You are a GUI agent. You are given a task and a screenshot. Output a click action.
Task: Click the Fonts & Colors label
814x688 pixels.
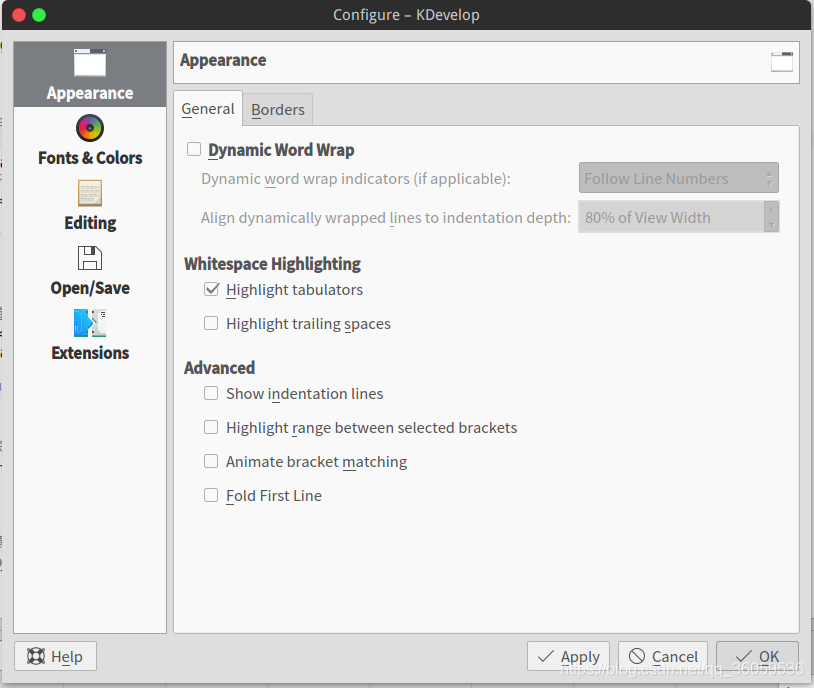(x=90, y=158)
